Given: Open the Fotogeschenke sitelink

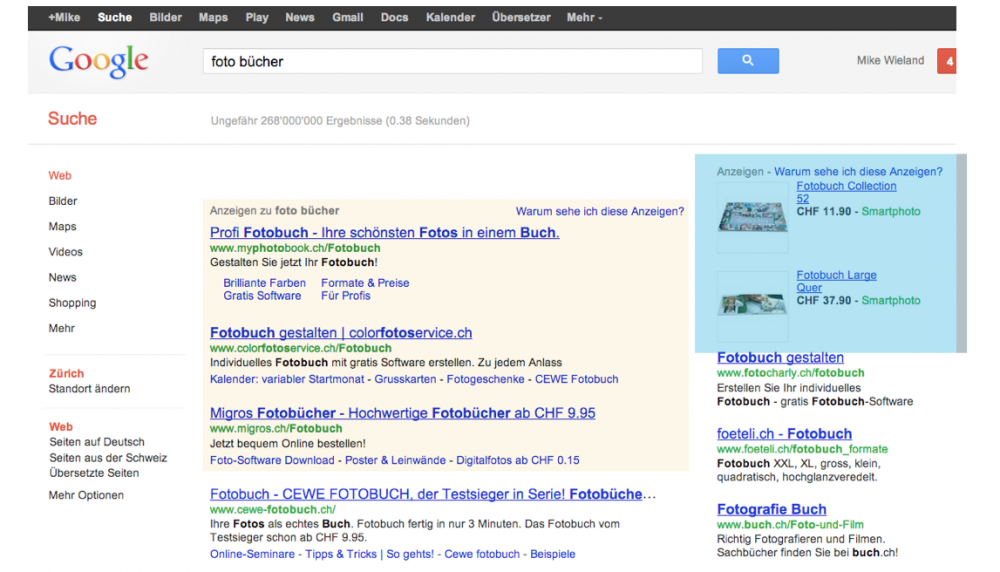Looking at the screenshot, I should (485, 379).
